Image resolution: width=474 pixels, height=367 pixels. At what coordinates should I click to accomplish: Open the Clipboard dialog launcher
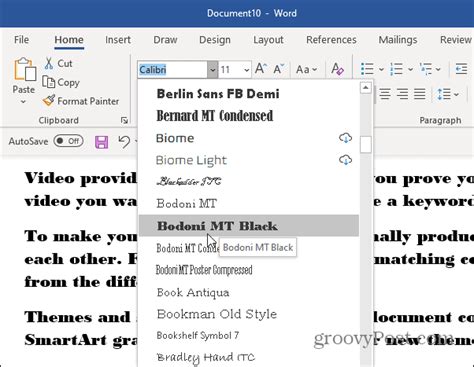[x=124, y=120]
